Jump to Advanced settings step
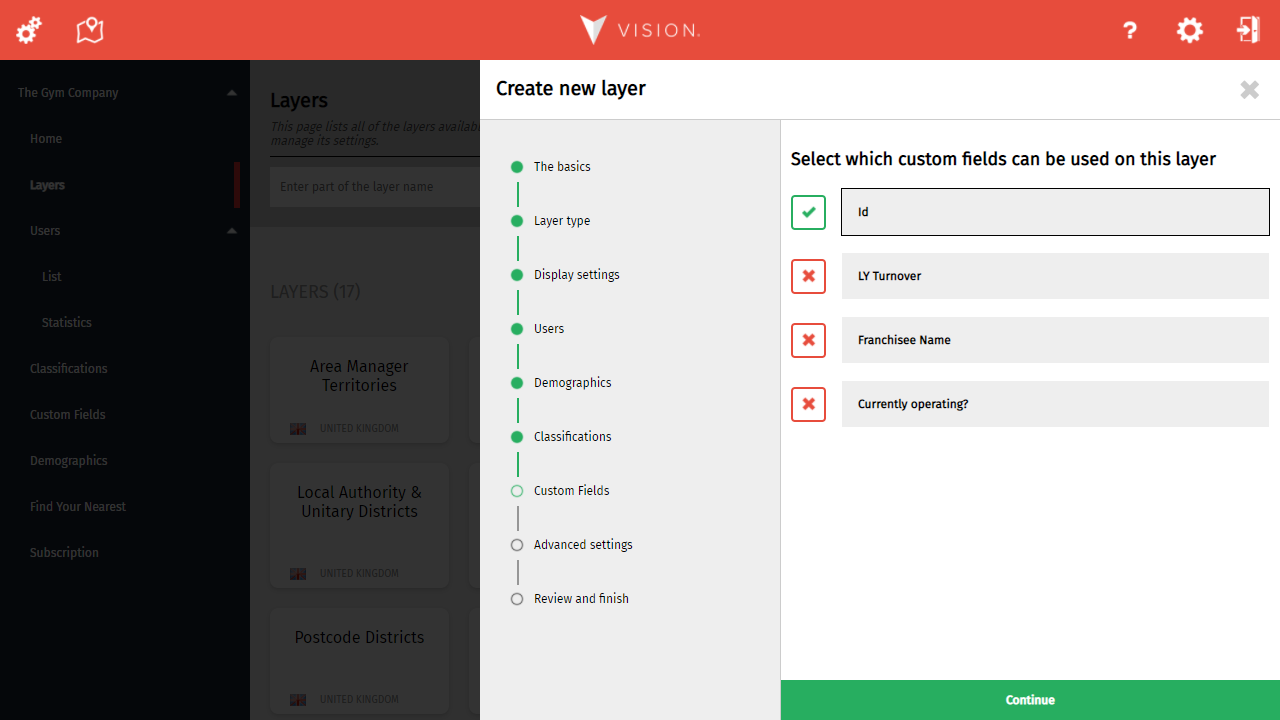1280x720 pixels. coord(582,545)
